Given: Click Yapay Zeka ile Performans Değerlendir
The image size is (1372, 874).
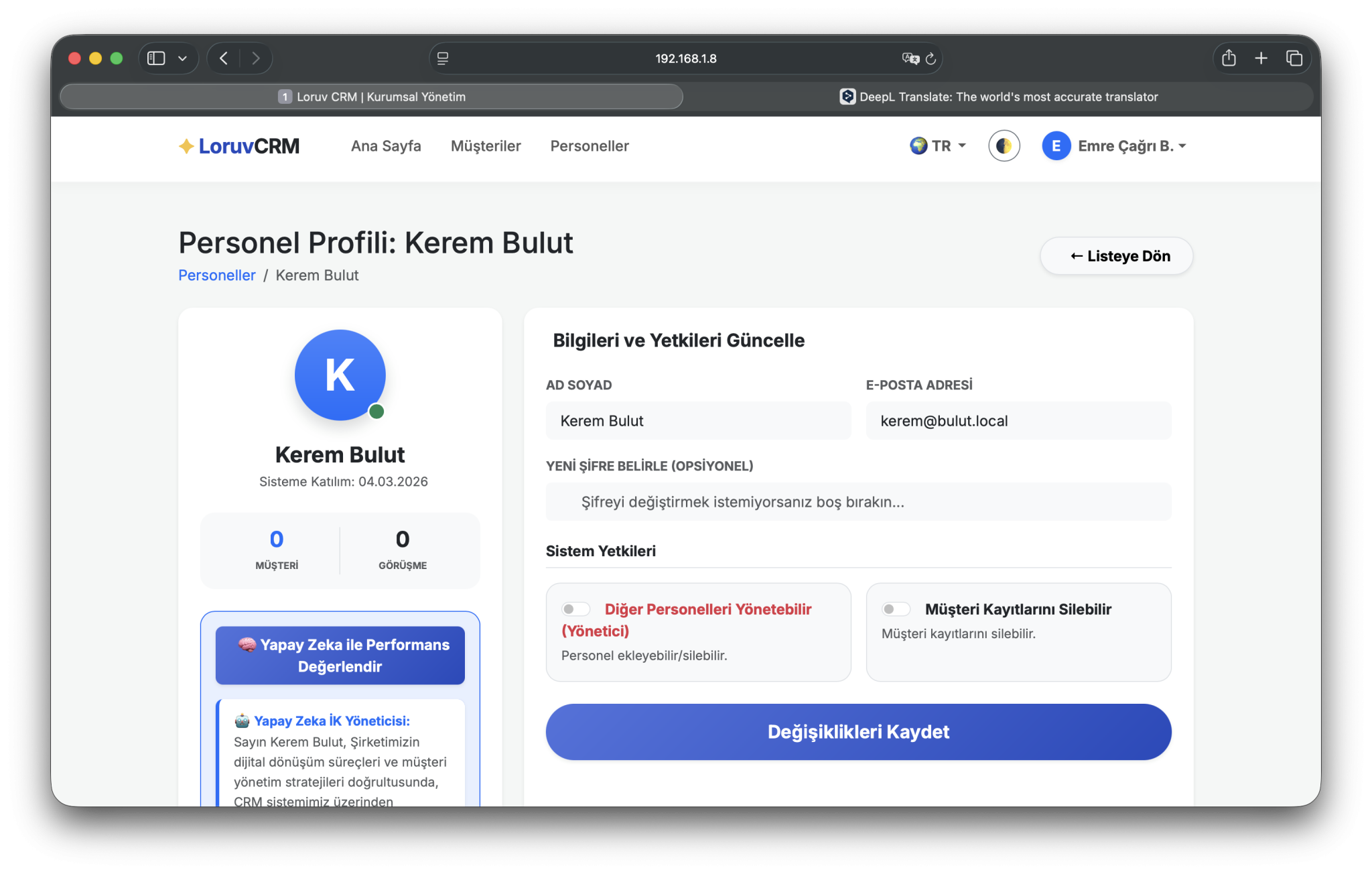Looking at the screenshot, I should [340, 655].
